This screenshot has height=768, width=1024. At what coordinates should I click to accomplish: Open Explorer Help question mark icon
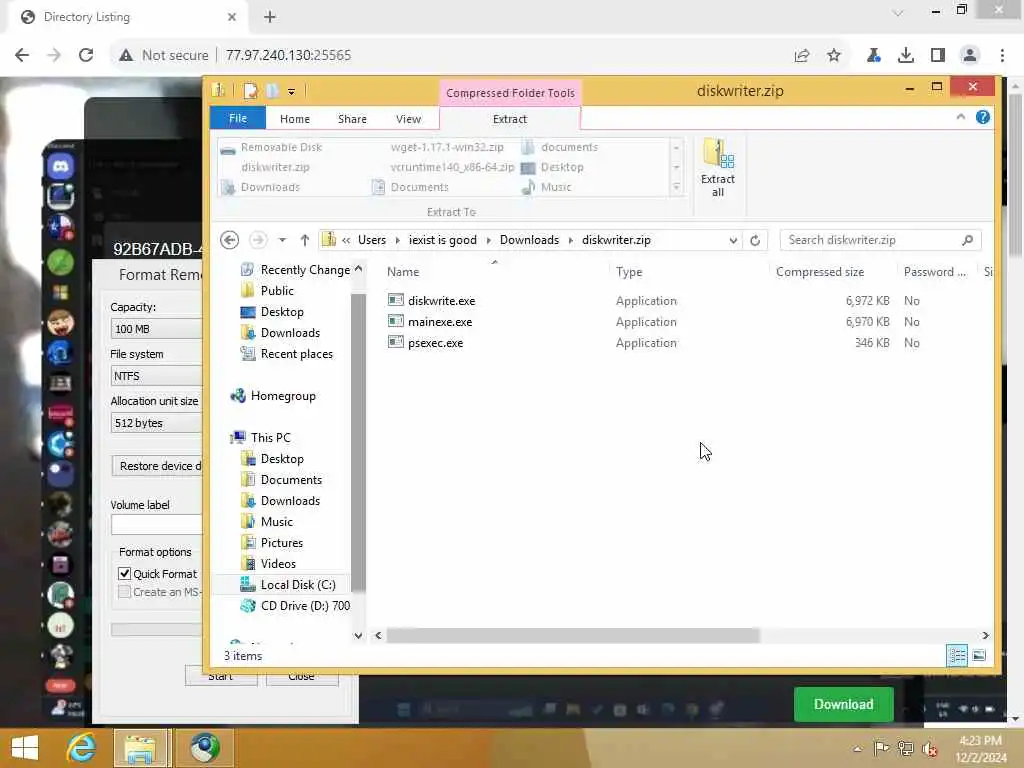[x=982, y=117]
